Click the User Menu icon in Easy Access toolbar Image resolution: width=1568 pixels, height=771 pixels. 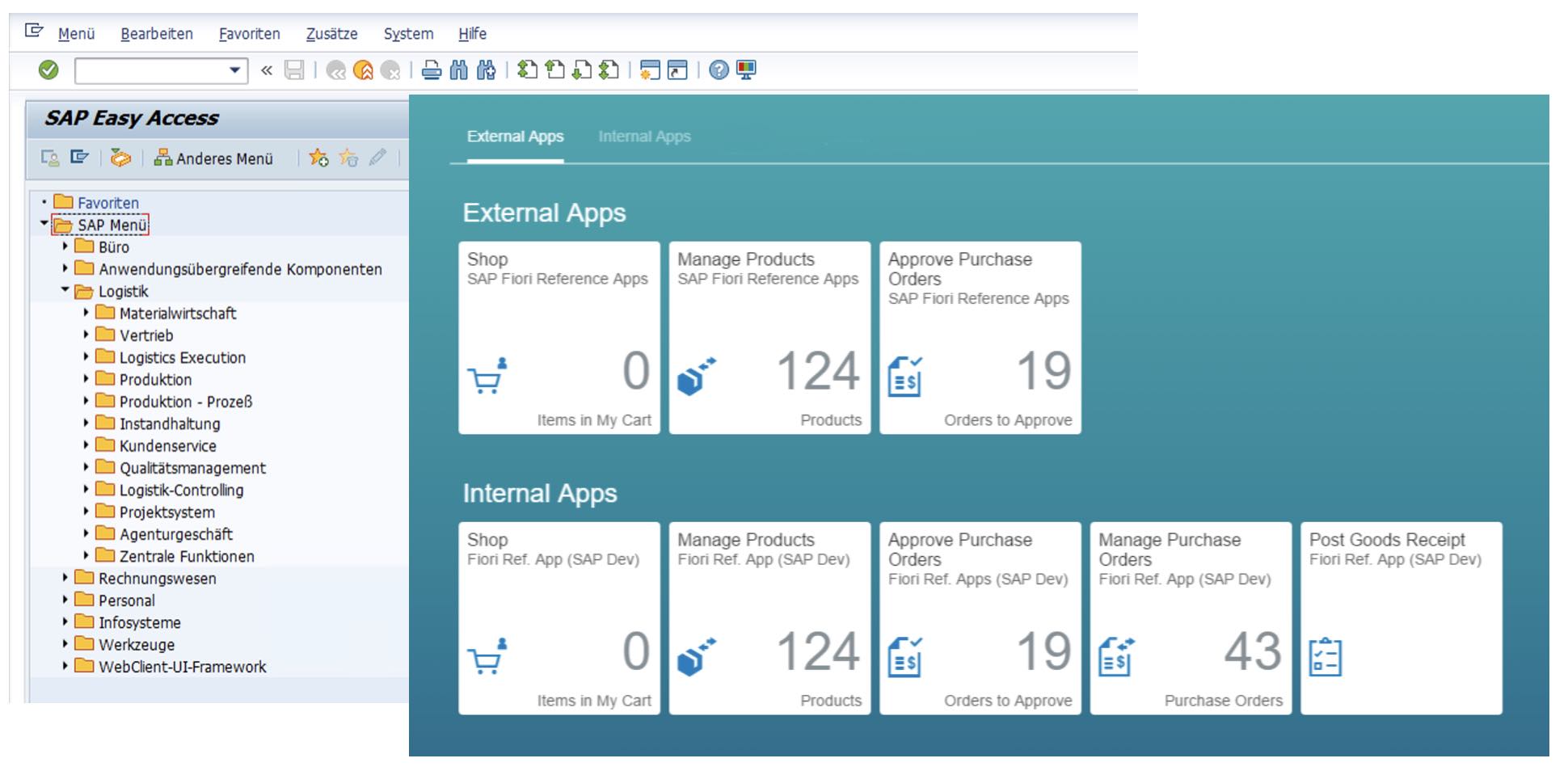[x=50, y=158]
